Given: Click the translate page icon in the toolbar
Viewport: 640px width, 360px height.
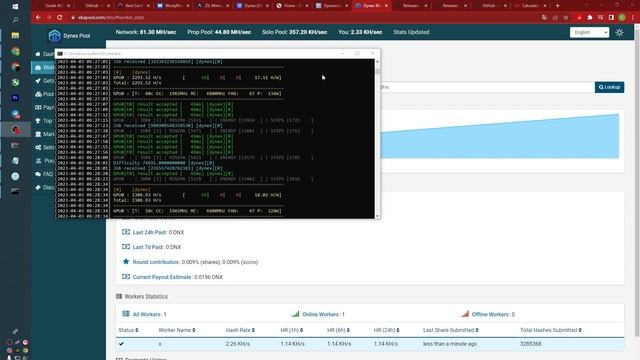Looking at the screenshot, I should 544,18.
